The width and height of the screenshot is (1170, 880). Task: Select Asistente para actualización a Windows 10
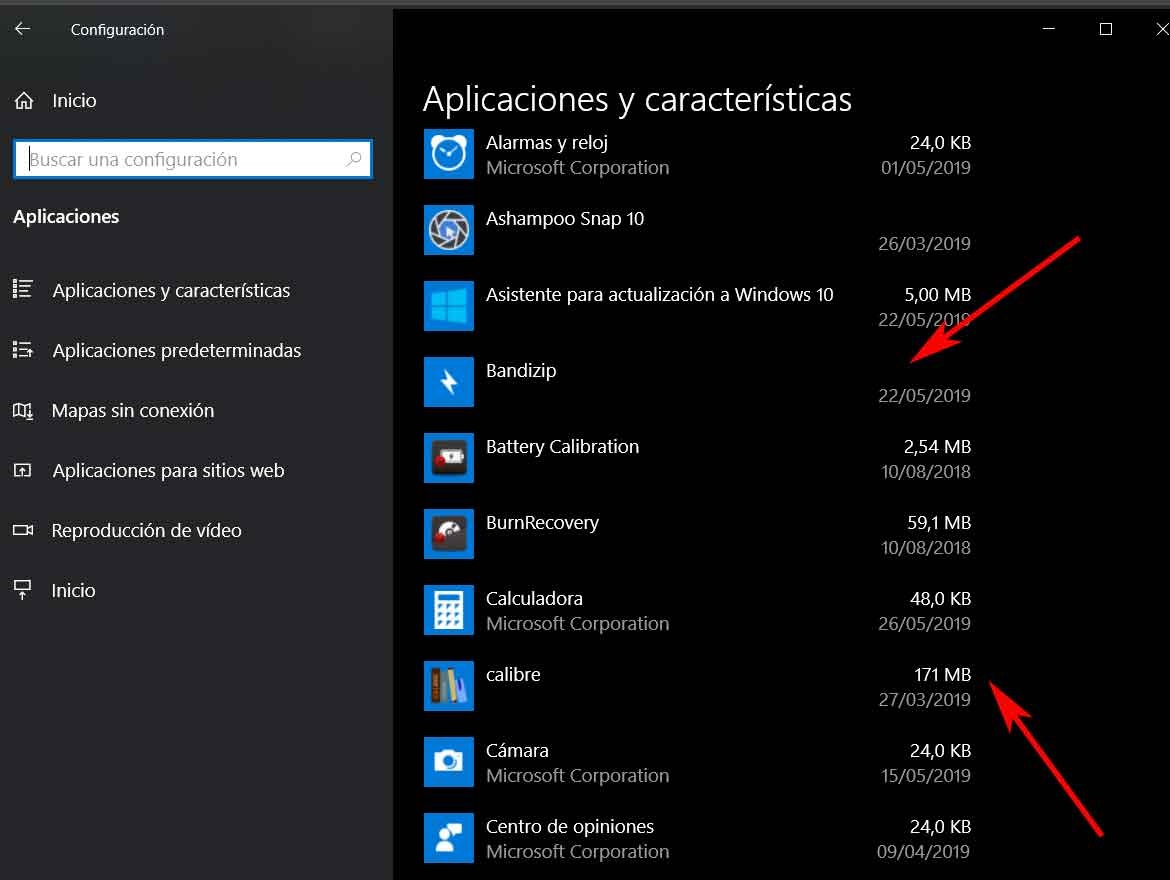click(660, 295)
